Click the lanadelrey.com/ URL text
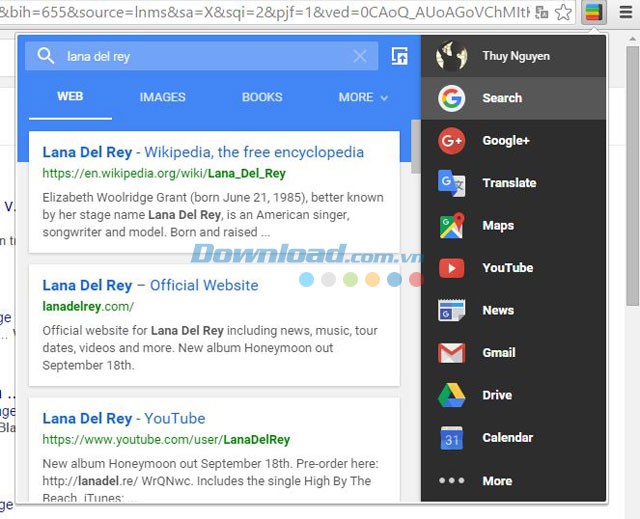Viewport: 640px width, 519px height. click(88, 306)
